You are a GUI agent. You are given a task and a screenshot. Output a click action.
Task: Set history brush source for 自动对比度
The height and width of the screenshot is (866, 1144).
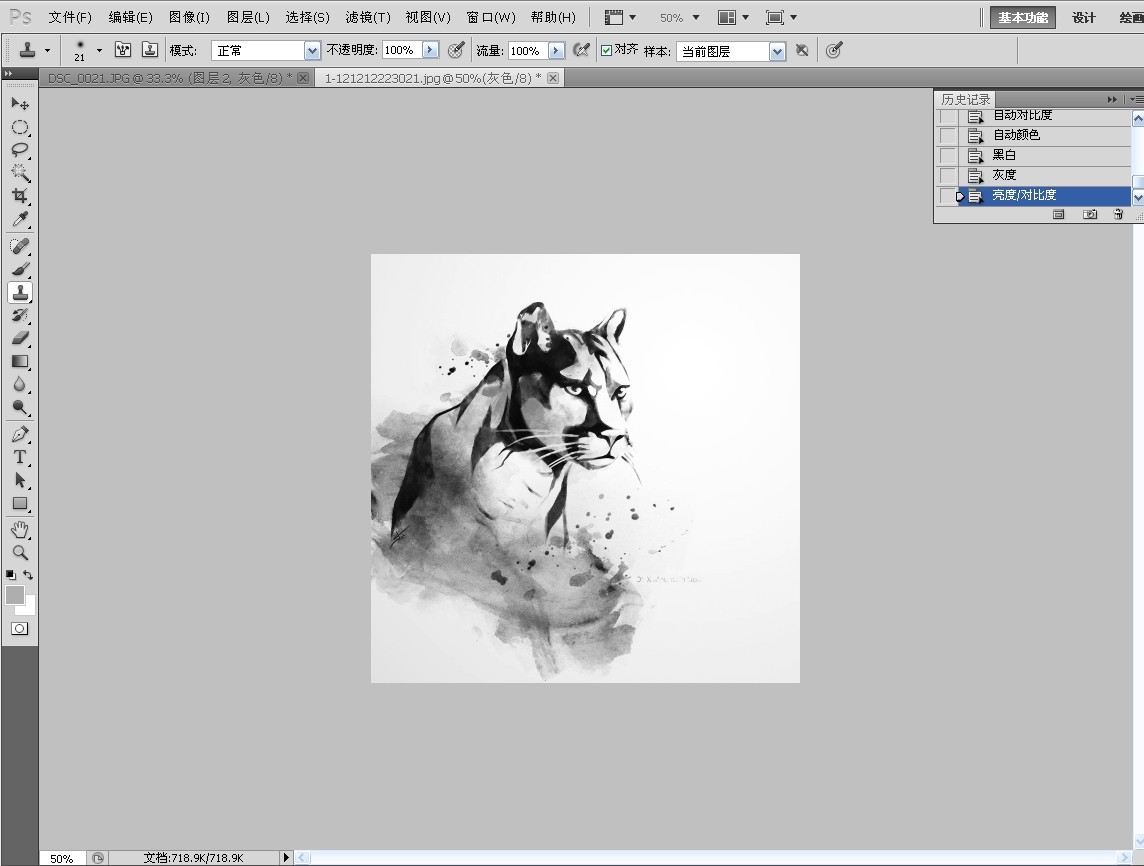click(947, 116)
